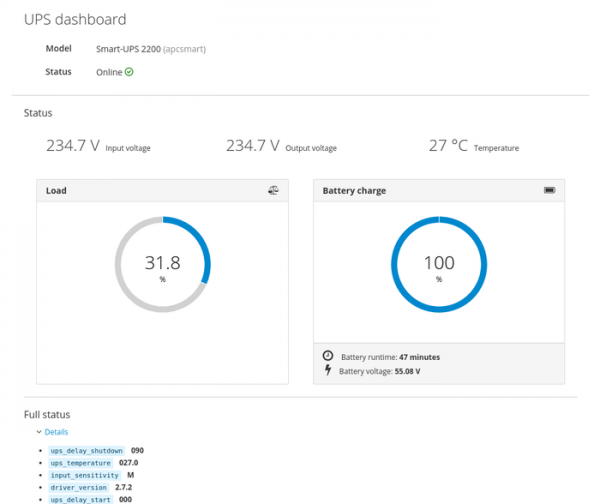600x504 pixels.
Task: Select the ups_temperature variable tag
Action: (x=81, y=463)
